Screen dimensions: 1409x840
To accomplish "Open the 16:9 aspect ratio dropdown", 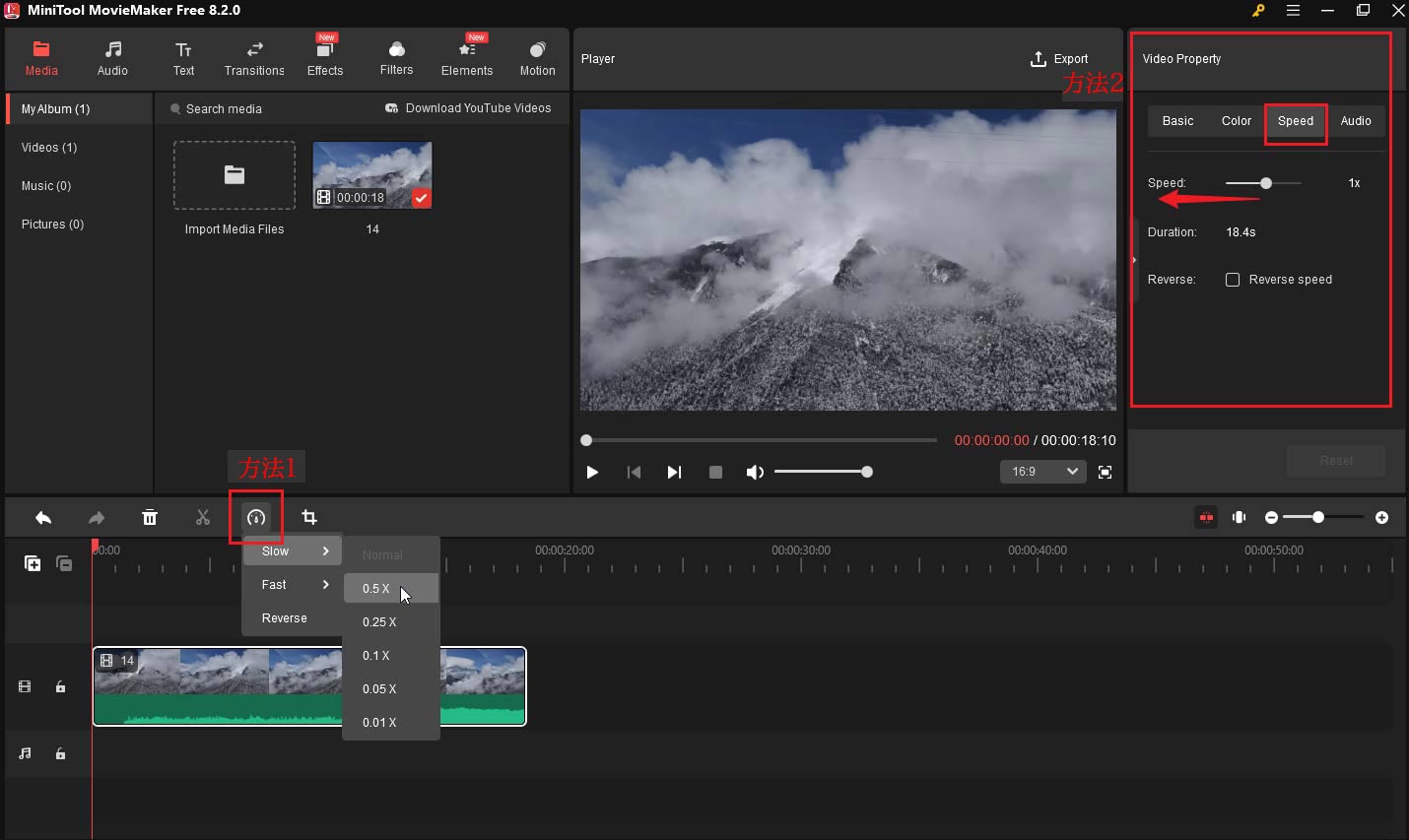I will click(1042, 472).
